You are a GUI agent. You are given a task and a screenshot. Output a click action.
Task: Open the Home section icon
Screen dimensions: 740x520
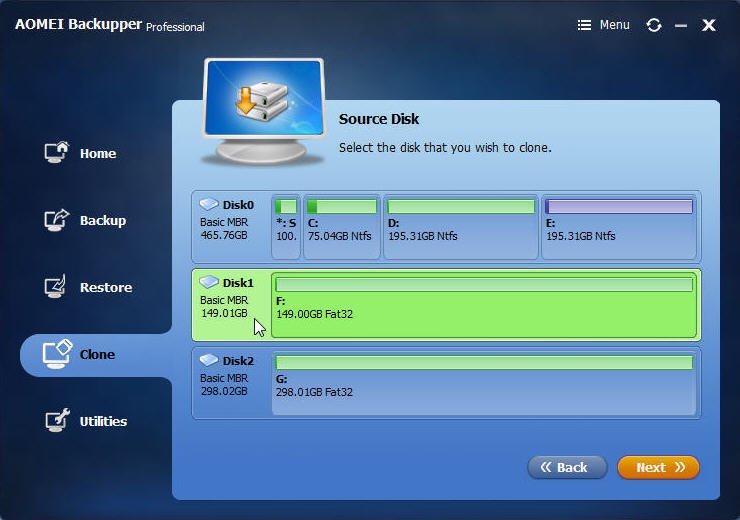pyautogui.click(x=57, y=152)
